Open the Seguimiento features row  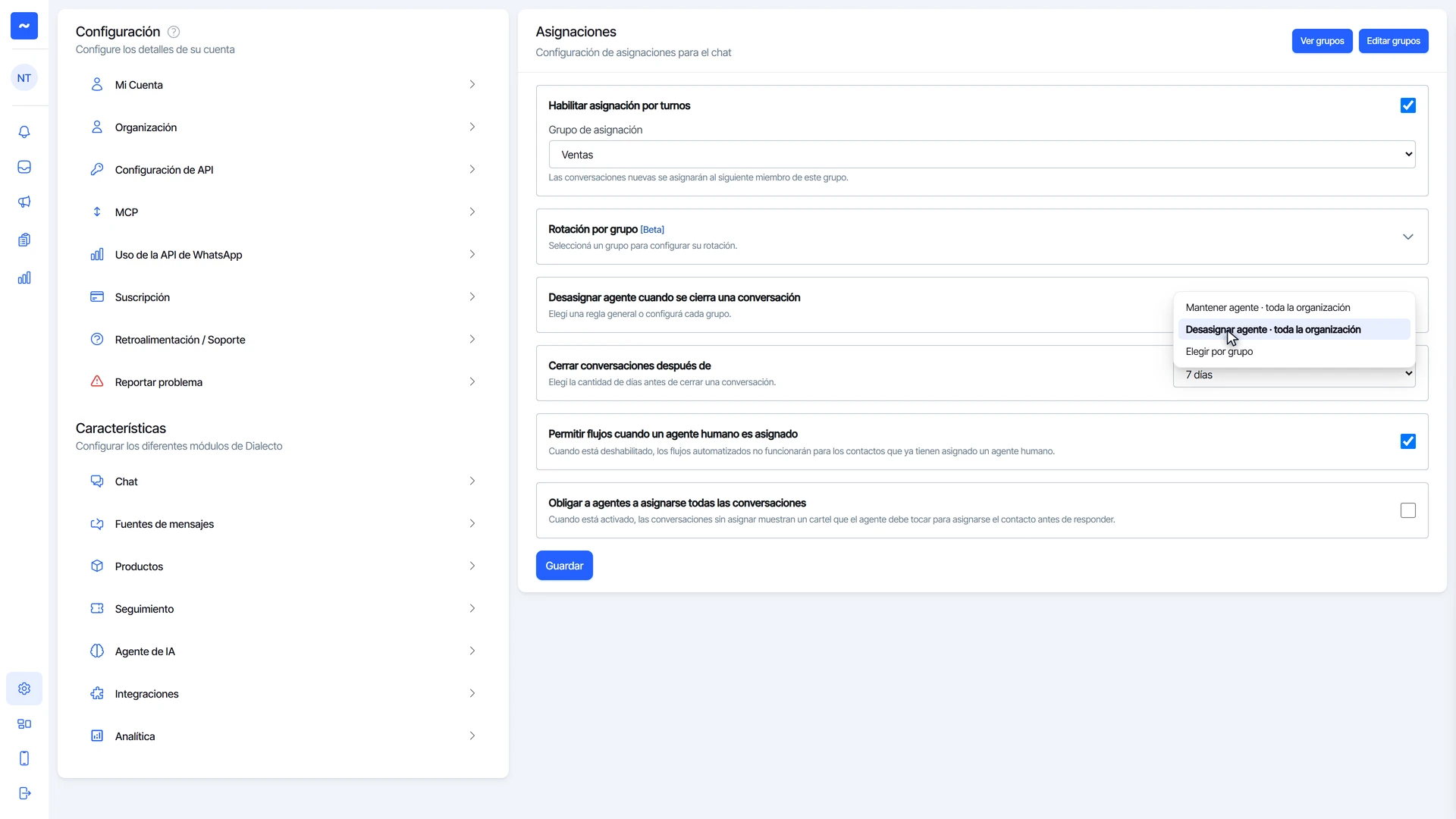[283, 609]
